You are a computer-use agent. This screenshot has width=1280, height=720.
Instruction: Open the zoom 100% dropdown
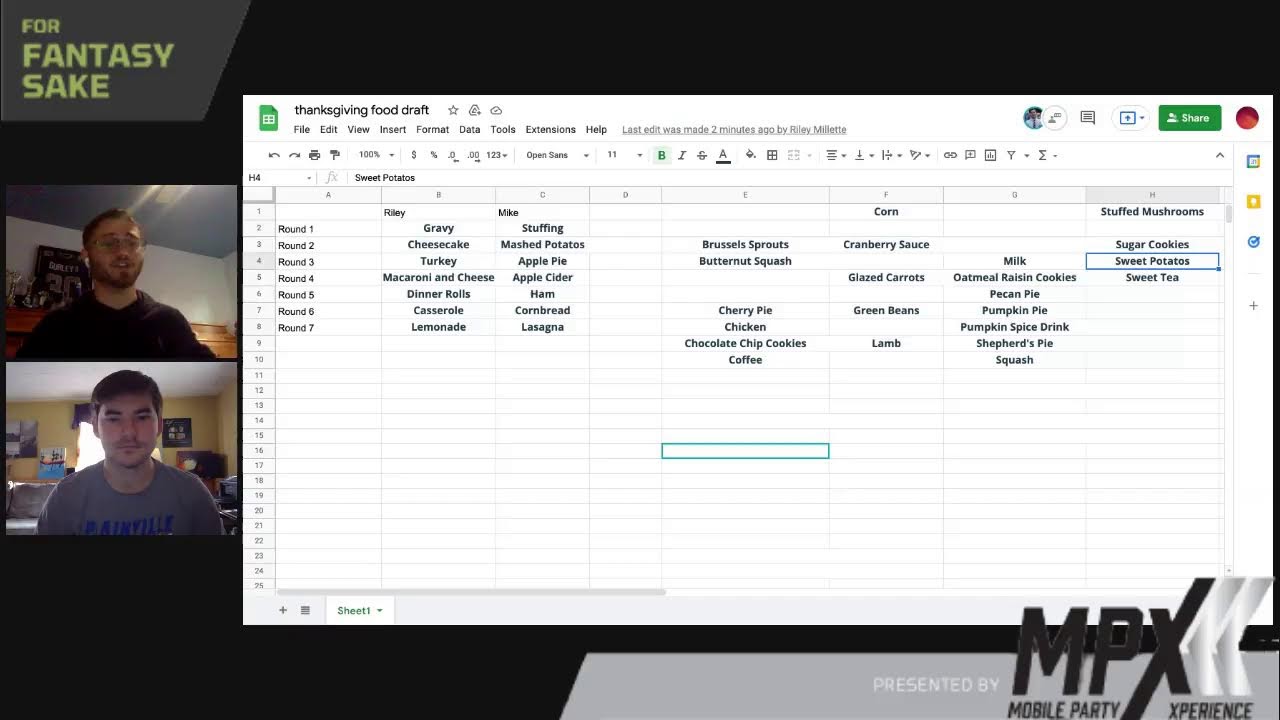tap(377, 155)
